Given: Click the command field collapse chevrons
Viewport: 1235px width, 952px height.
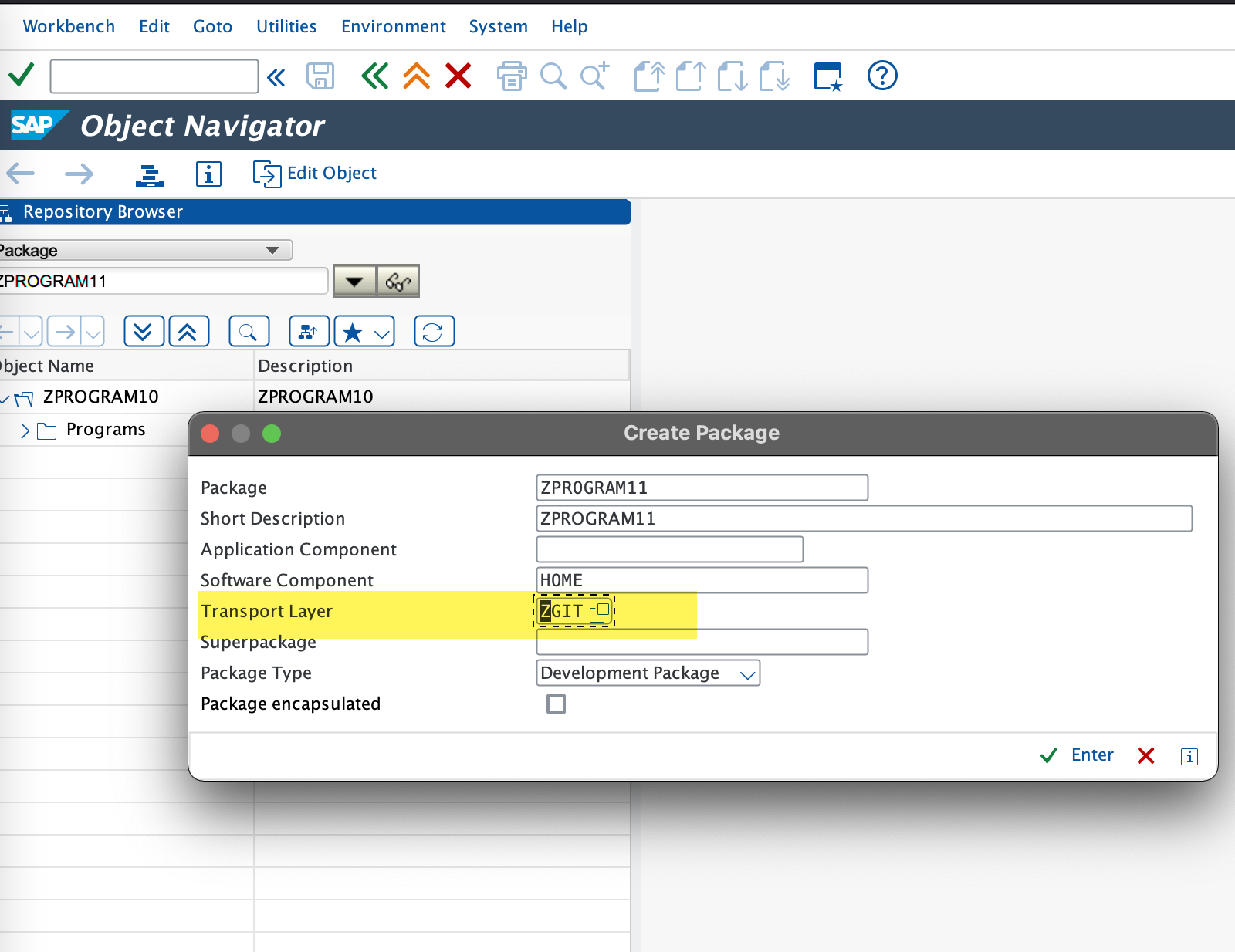Looking at the screenshot, I should click(276, 77).
